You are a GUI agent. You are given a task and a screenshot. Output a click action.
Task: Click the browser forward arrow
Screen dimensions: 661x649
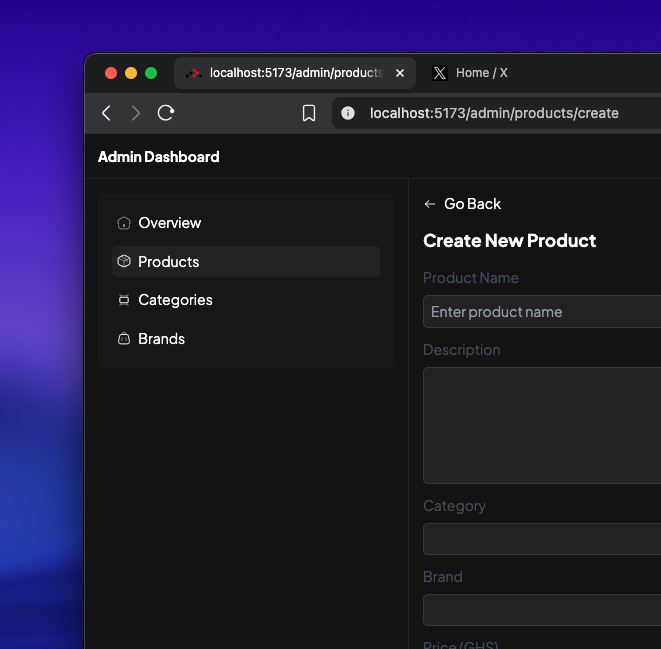[136, 113]
